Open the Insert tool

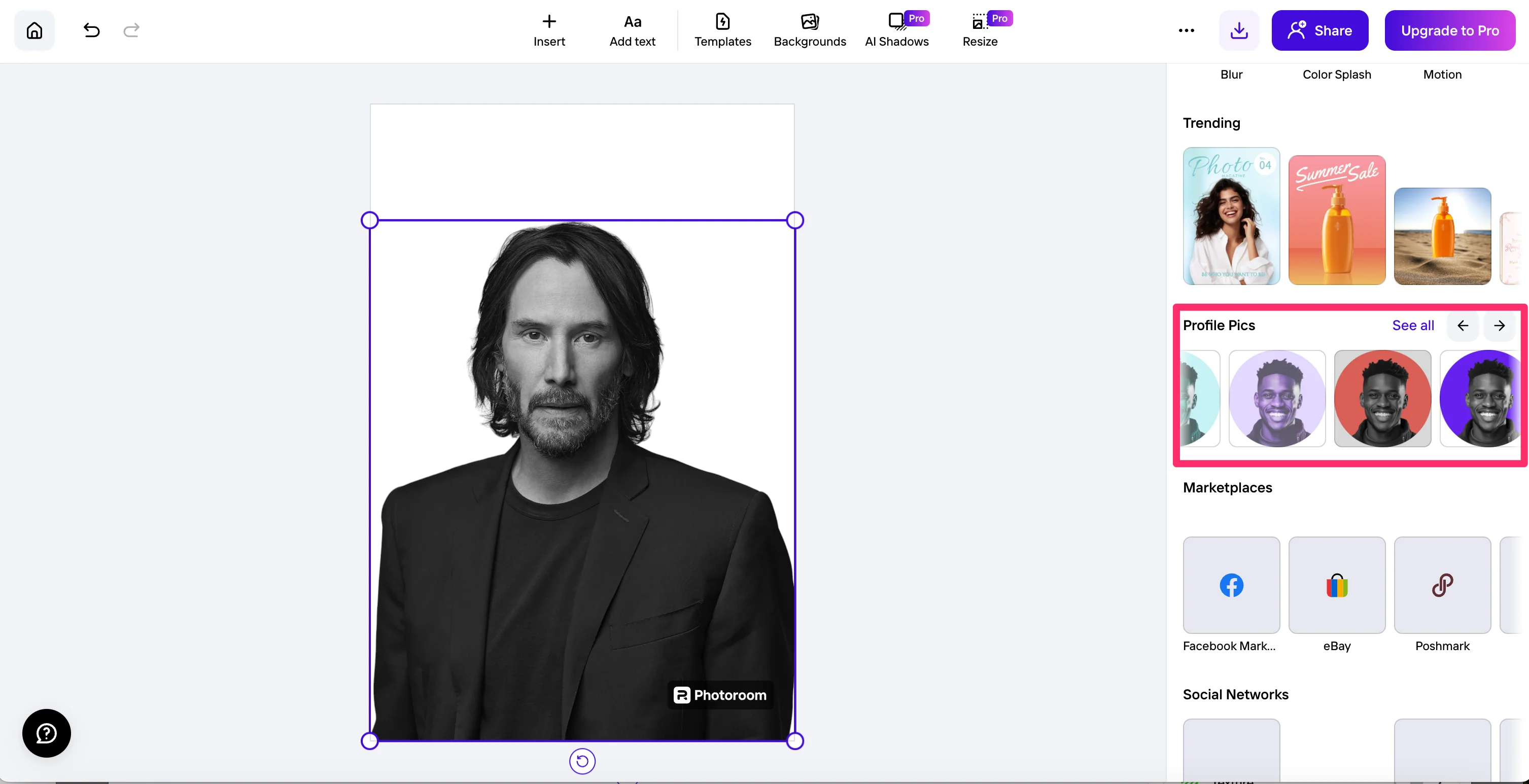(x=549, y=30)
